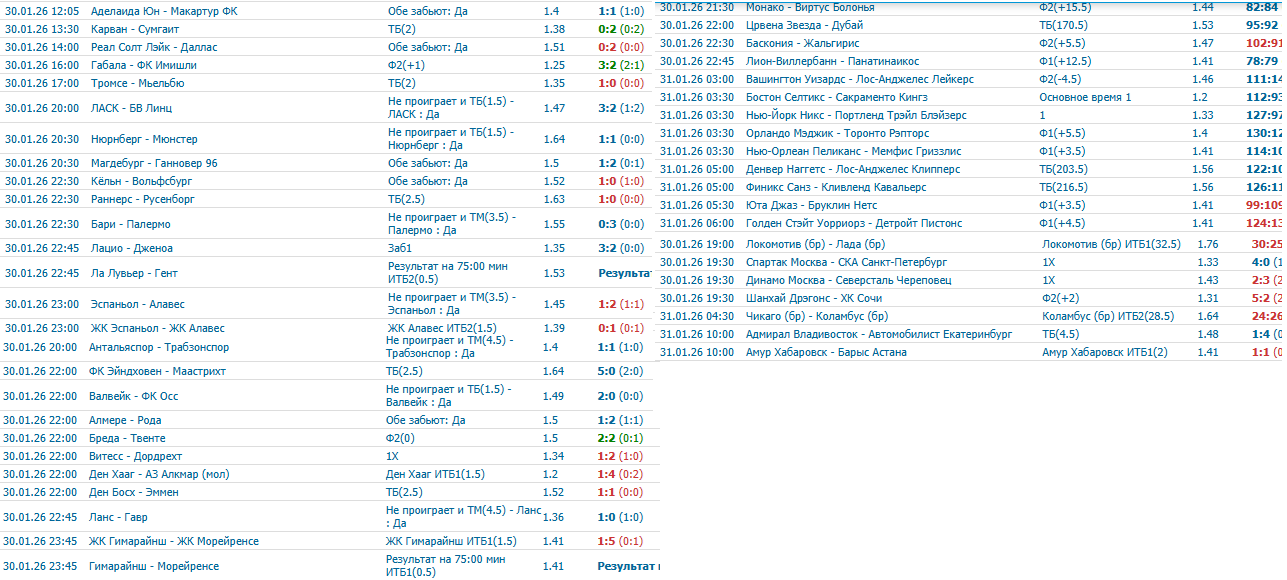Open the Антальяспор - Трабзонспор match
The width and height of the screenshot is (1287, 580).
159,347
